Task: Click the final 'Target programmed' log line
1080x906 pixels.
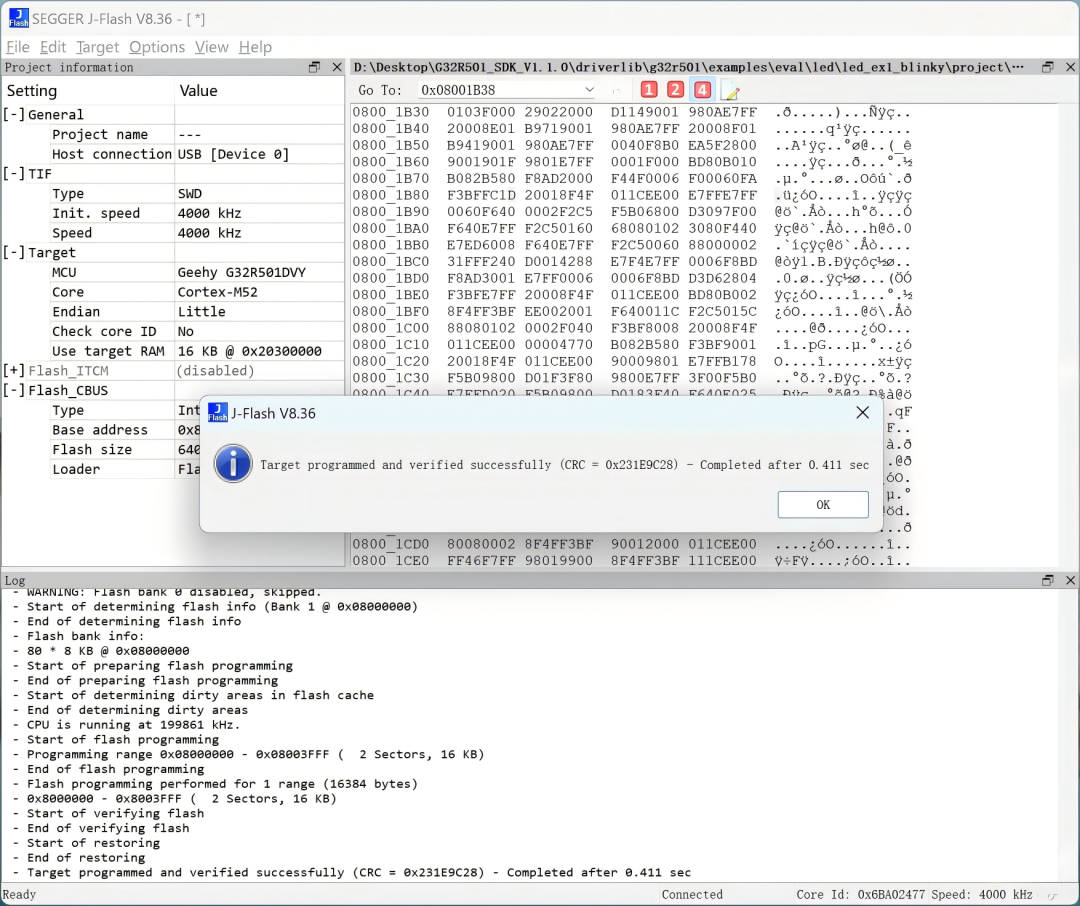Action: click(x=352, y=872)
